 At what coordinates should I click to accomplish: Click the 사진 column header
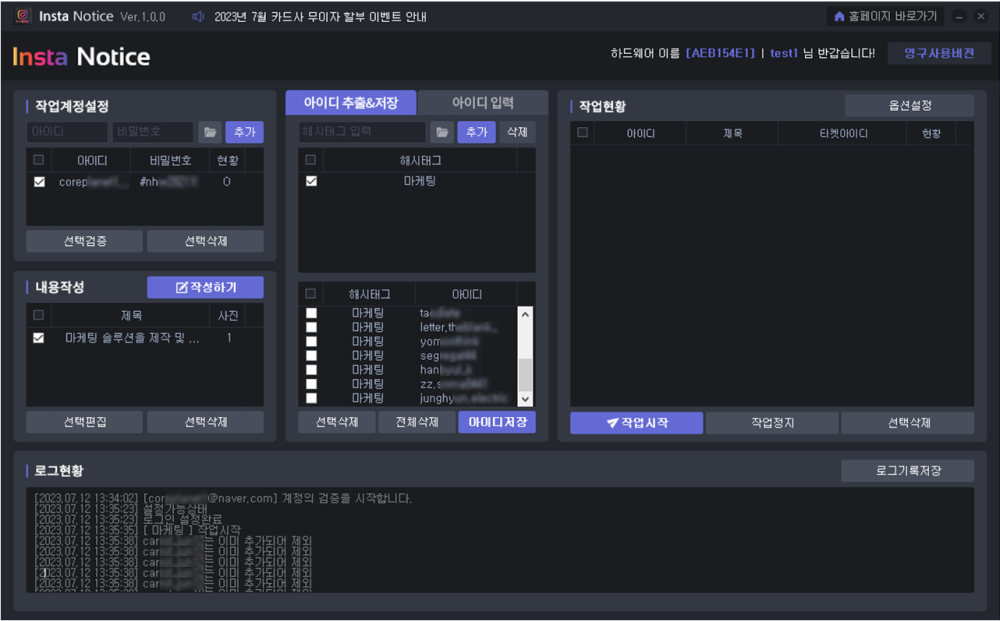point(228,316)
